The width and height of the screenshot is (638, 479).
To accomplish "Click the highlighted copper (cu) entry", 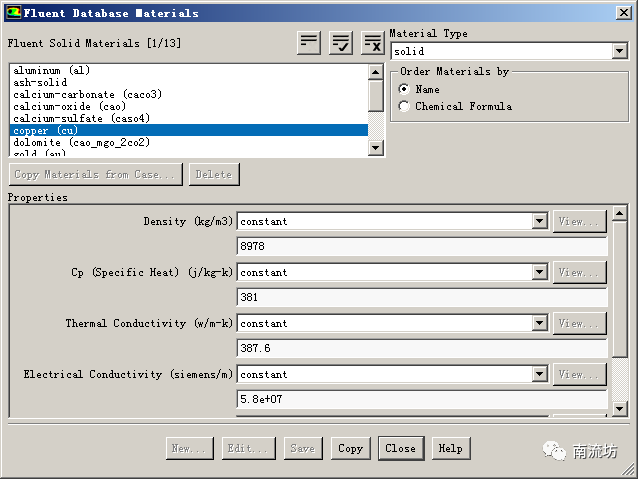I will (189, 130).
